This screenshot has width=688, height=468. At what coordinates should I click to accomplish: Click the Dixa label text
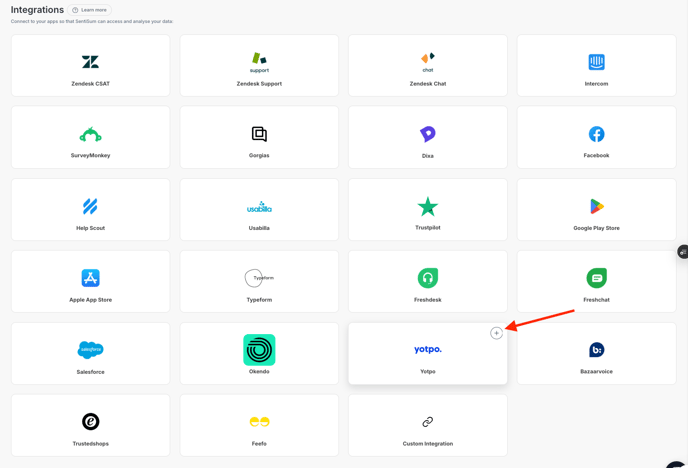point(428,156)
